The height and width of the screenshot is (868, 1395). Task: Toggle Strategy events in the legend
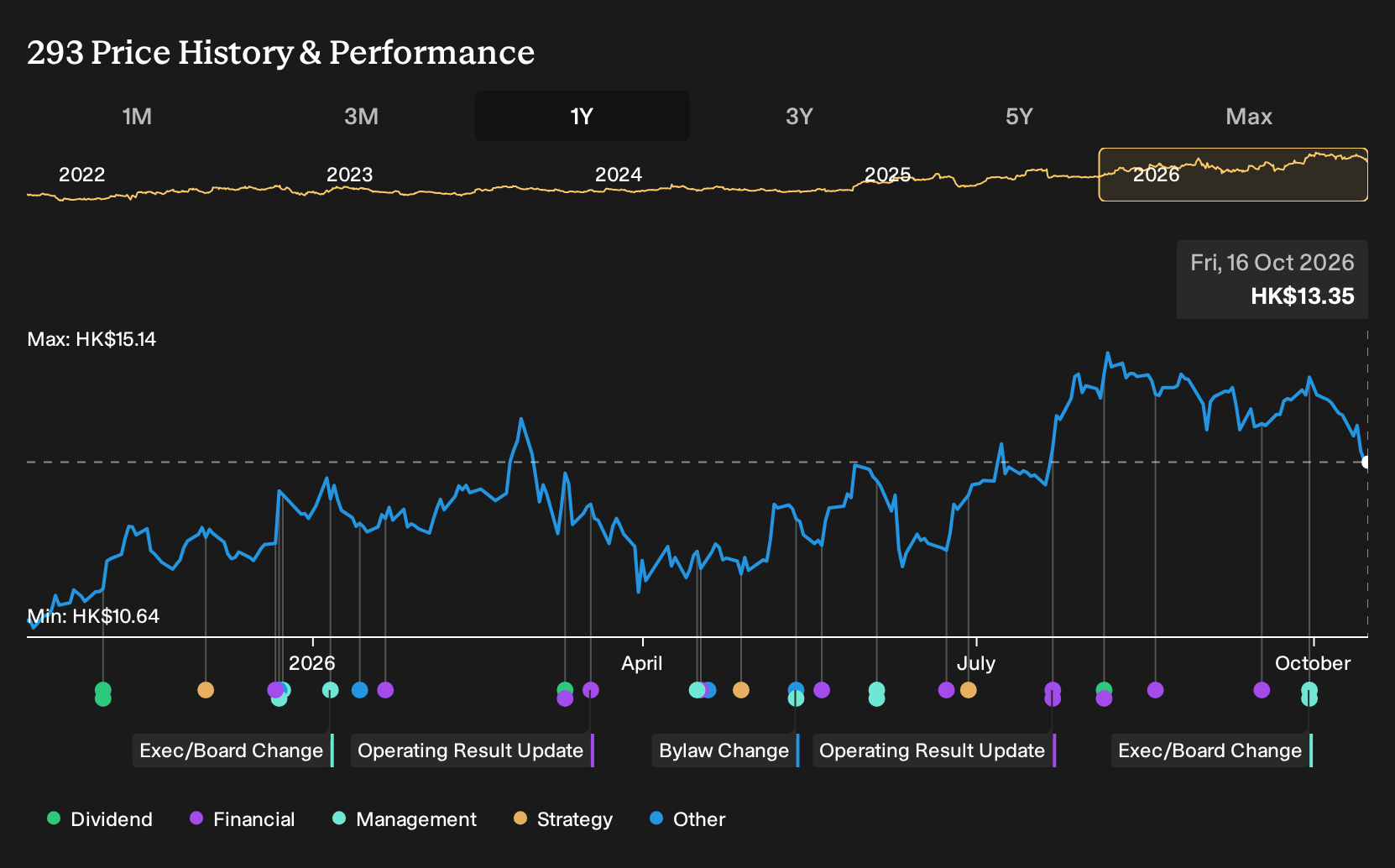coord(563,819)
